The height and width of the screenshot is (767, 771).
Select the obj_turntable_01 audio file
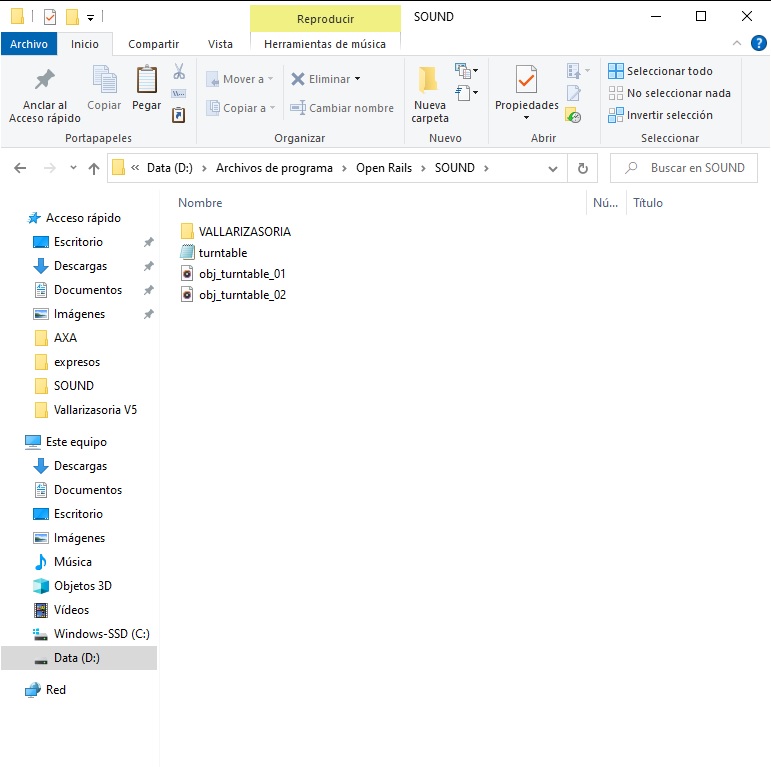pyautogui.click(x=242, y=273)
